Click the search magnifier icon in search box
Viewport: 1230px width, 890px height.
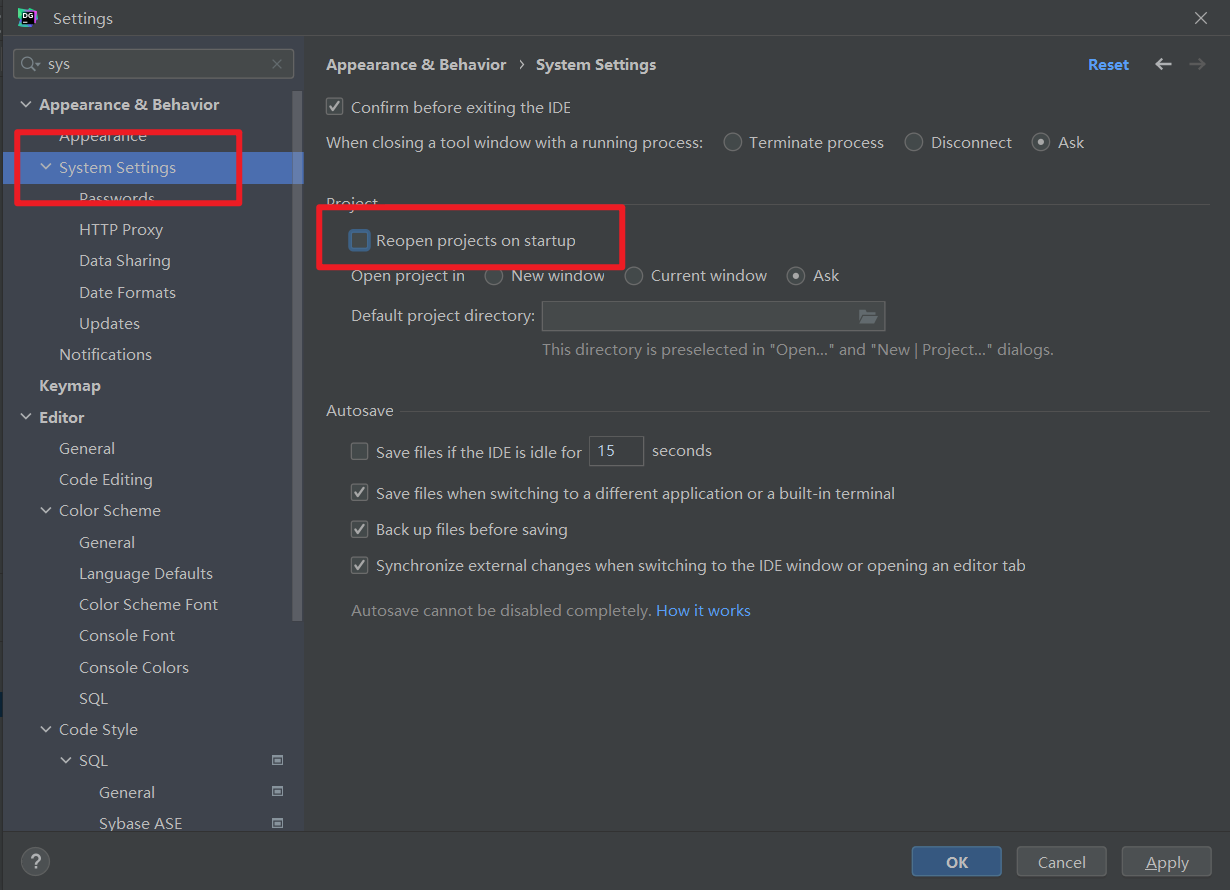[30, 64]
